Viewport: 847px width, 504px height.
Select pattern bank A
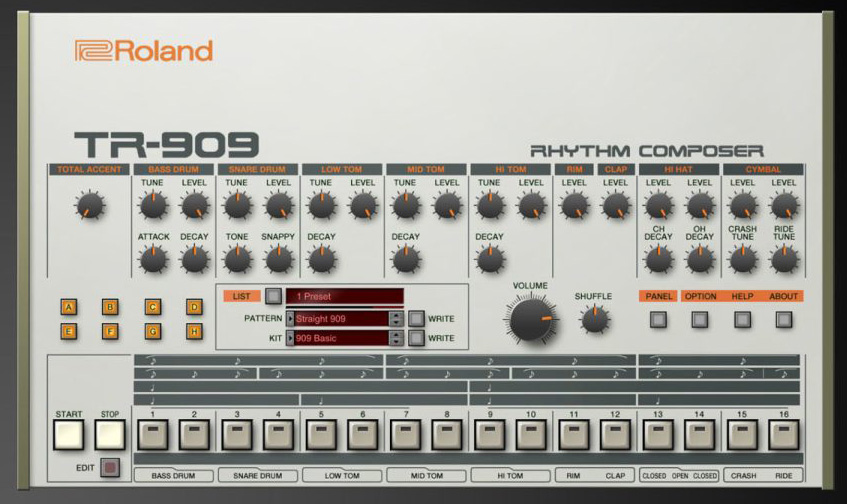click(69, 307)
